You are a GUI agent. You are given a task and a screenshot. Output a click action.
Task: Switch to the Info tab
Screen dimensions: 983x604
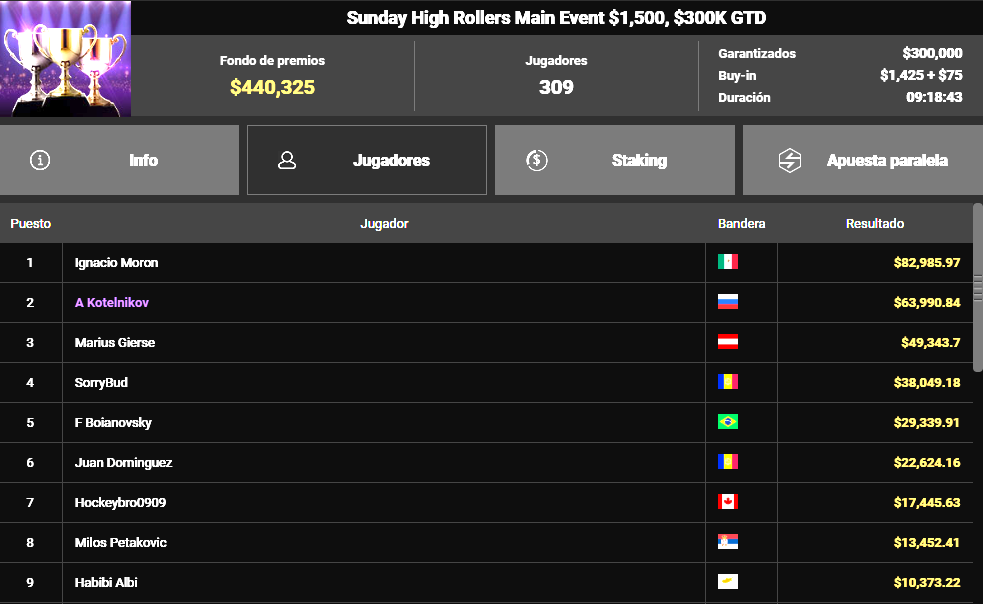pyautogui.click(x=119, y=160)
